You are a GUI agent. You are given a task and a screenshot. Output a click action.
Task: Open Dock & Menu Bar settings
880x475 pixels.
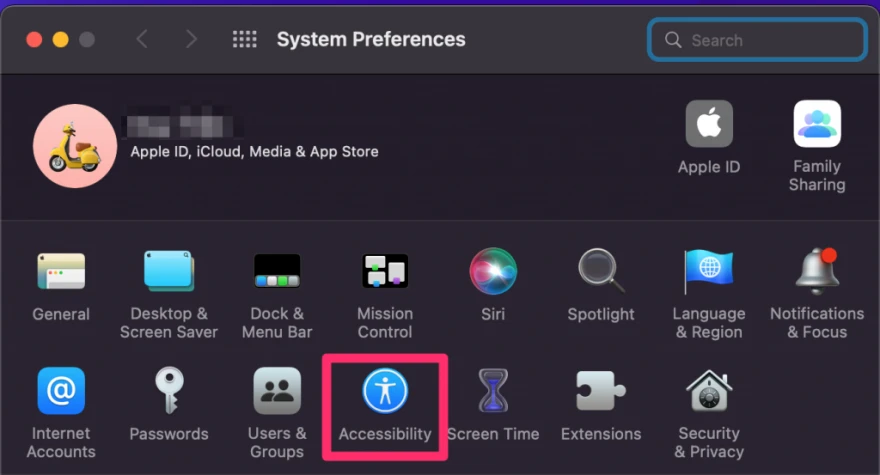pyautogui.click(x=277, y=272)
